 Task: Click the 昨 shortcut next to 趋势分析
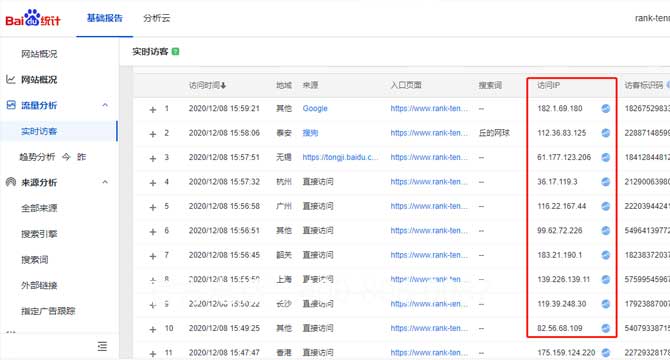[x=81, y=157]
